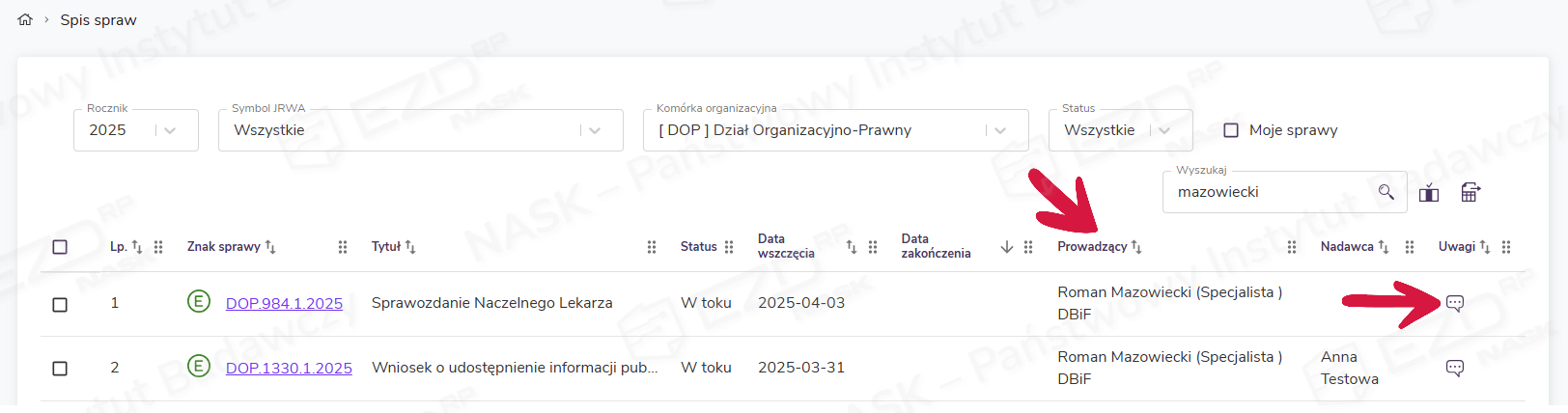Toggle the select-all rows checkbox

pyautogui.click(x=60, y=247)
